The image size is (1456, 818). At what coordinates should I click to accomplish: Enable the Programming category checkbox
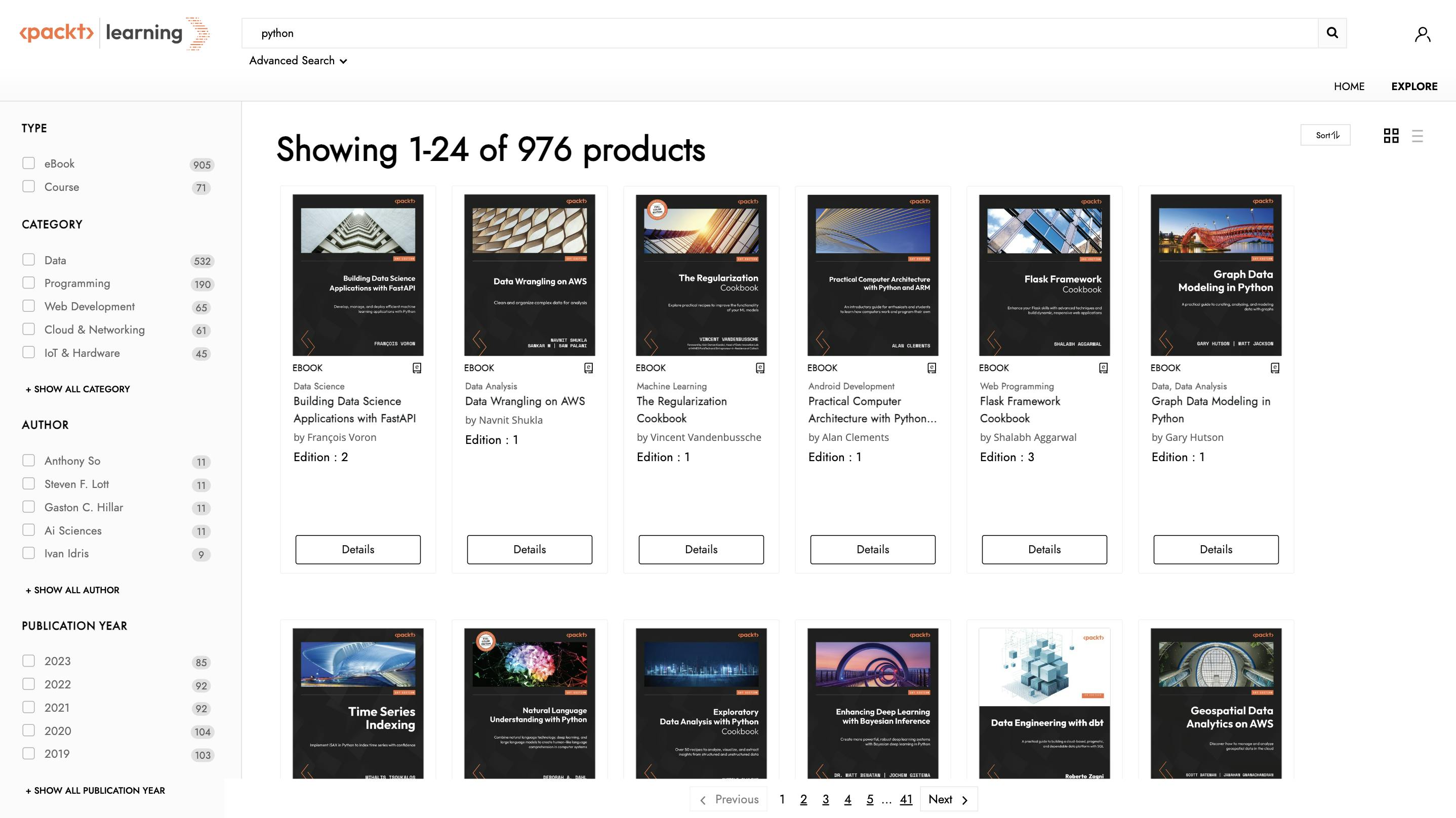coord(28,282)
